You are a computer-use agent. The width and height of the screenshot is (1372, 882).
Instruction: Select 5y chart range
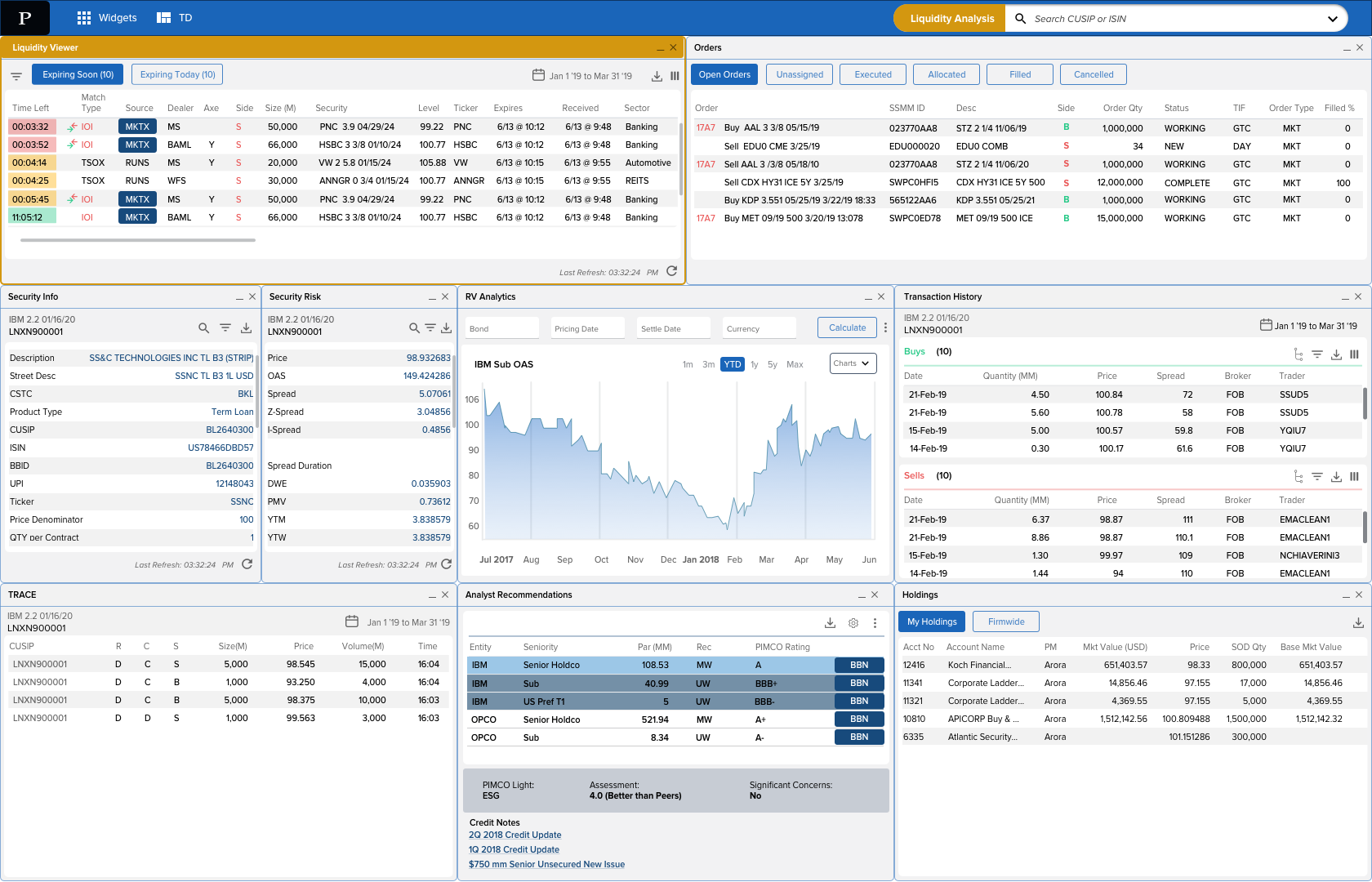[x=773, y=364]
